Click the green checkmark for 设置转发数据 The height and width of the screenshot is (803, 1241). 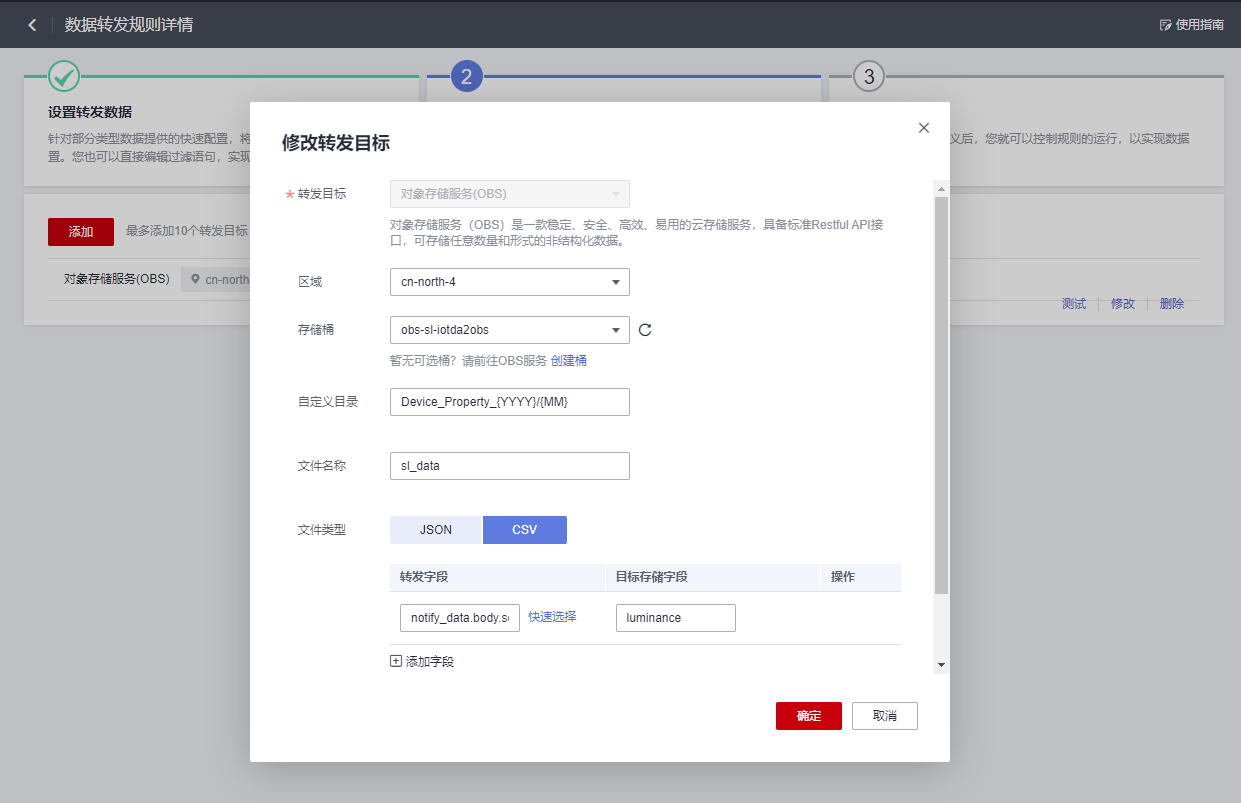tap(65, 75)
